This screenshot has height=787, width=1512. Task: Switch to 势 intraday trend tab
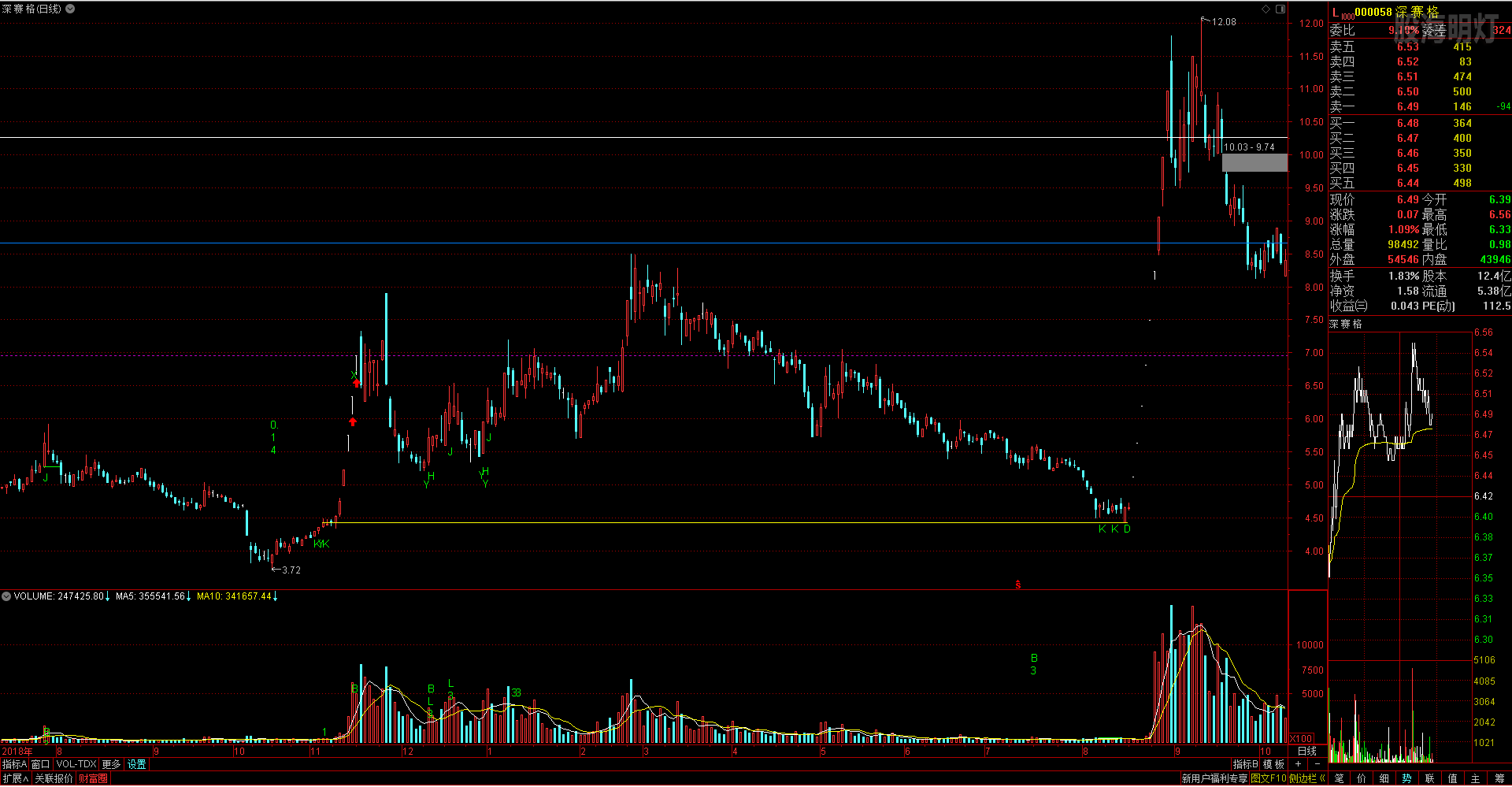coord(1407,778)
